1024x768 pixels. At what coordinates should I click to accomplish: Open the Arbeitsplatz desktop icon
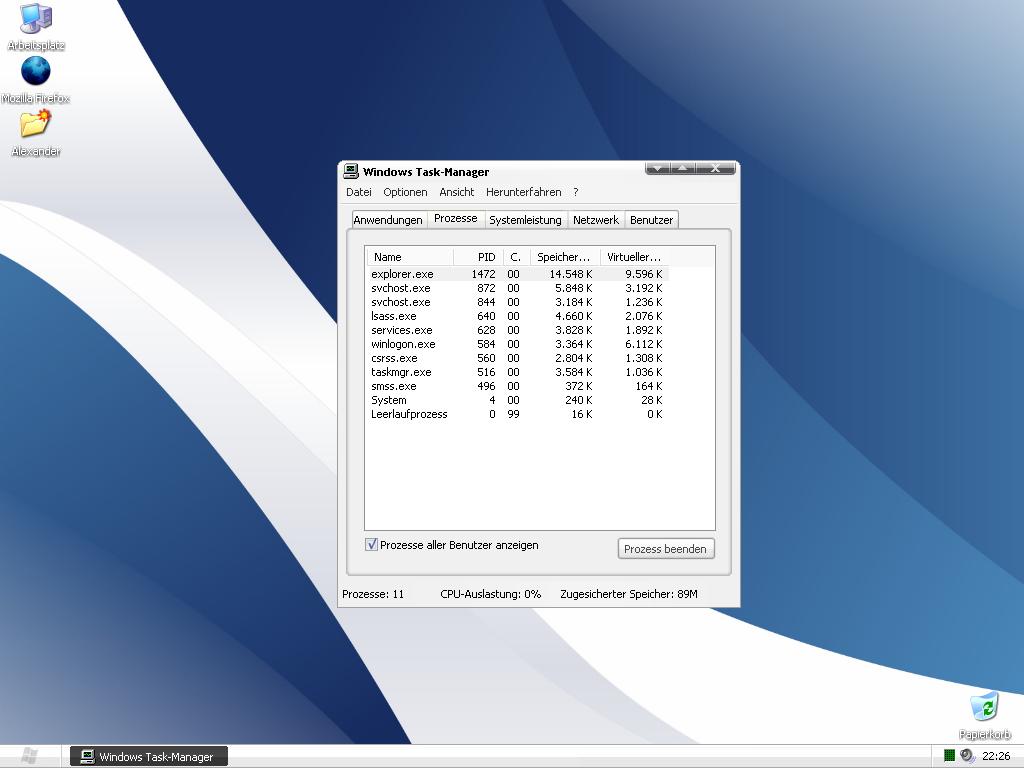click(36, 19)
